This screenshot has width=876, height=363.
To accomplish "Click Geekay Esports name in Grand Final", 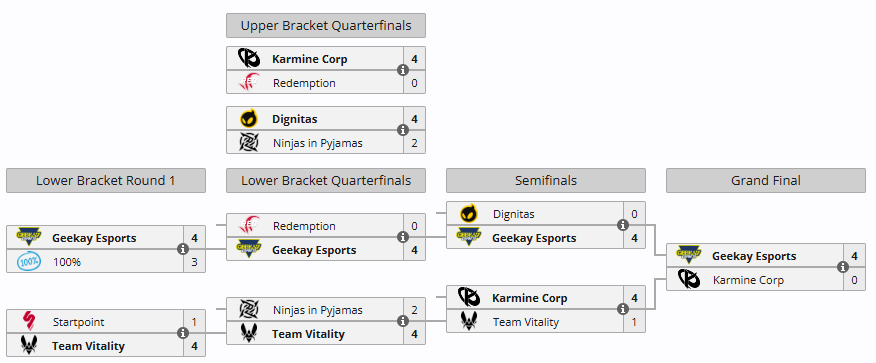I will 754,256.
